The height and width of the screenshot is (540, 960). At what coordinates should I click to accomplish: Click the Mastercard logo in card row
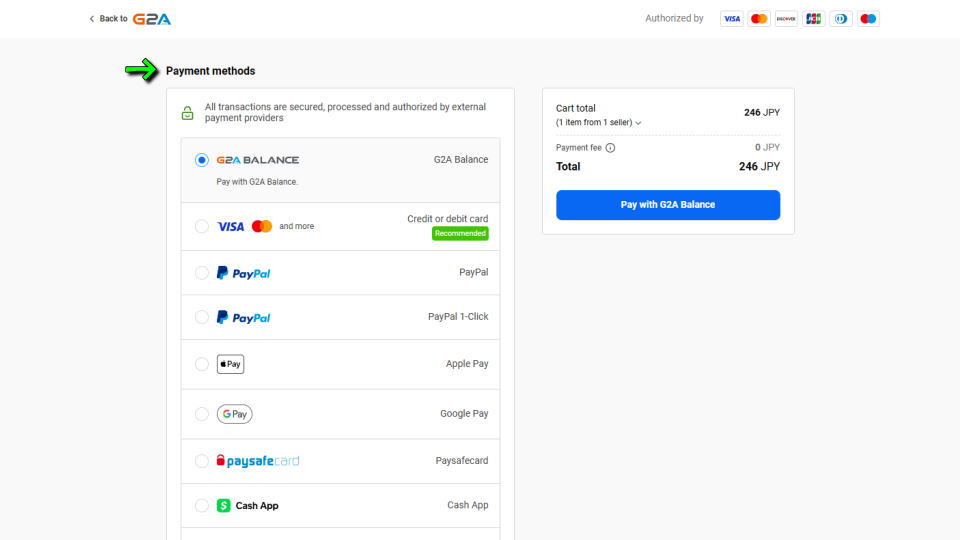[262, 227]
